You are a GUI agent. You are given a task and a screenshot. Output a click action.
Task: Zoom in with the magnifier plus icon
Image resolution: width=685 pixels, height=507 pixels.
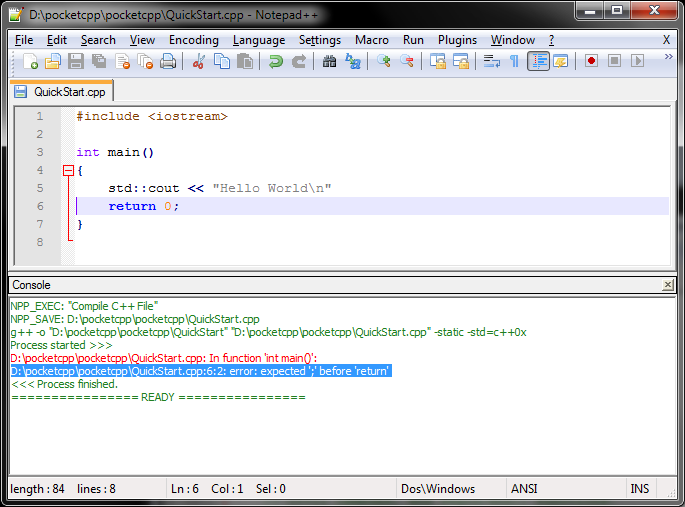(384, 61)
